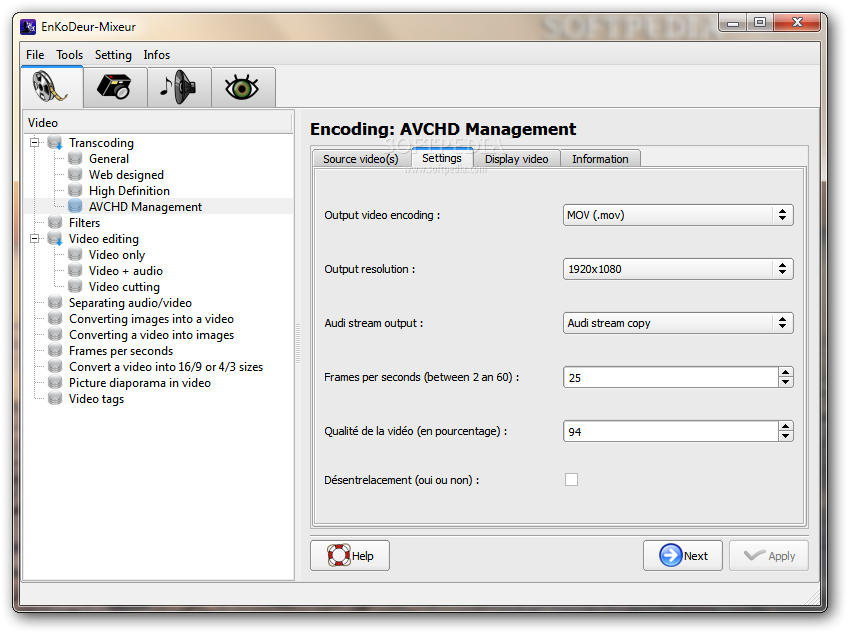Screen dimensions: 848x633
Task: Select Video cutting in the tree
Action: (x=124, y=286)
